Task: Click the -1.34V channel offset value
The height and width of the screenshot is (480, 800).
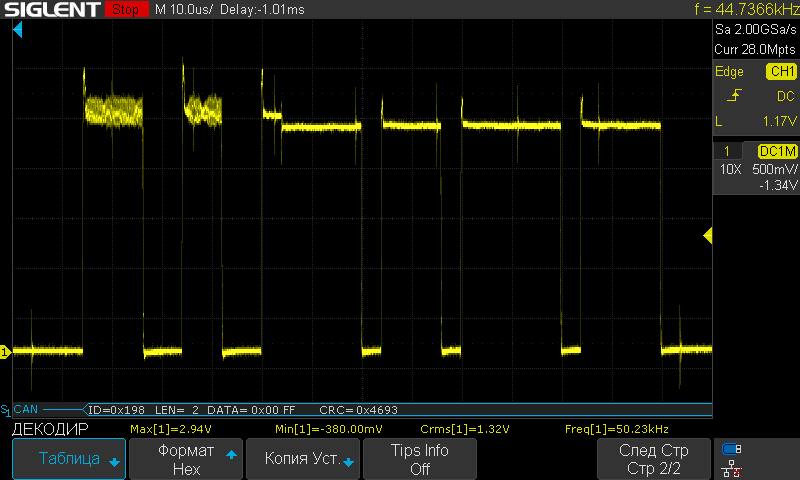Action: pos(778,185)
